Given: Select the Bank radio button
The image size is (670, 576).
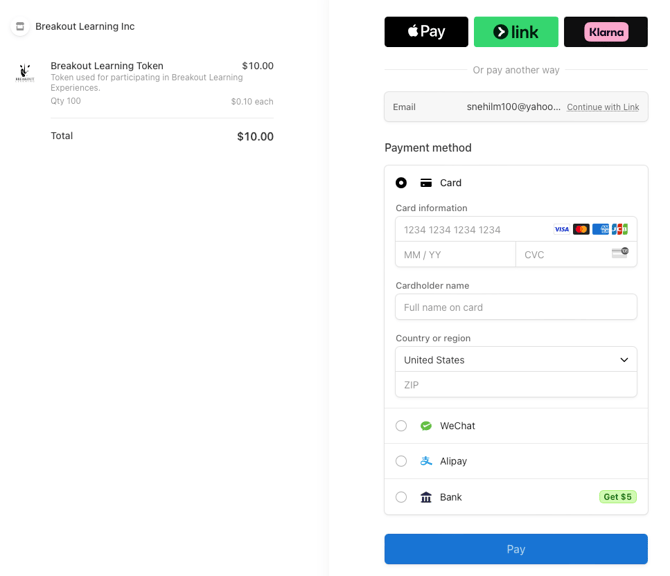Looking at the screenshot, I should pos(401,497).
